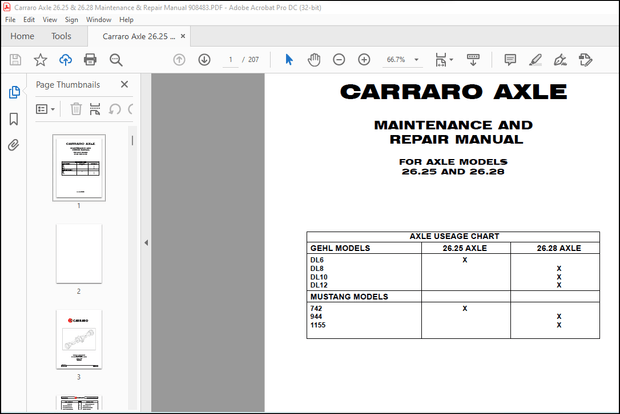The height and width of the screenshot is (414, 620).
Task: Open the Bookmarks panel
Action: click(14, 119)
